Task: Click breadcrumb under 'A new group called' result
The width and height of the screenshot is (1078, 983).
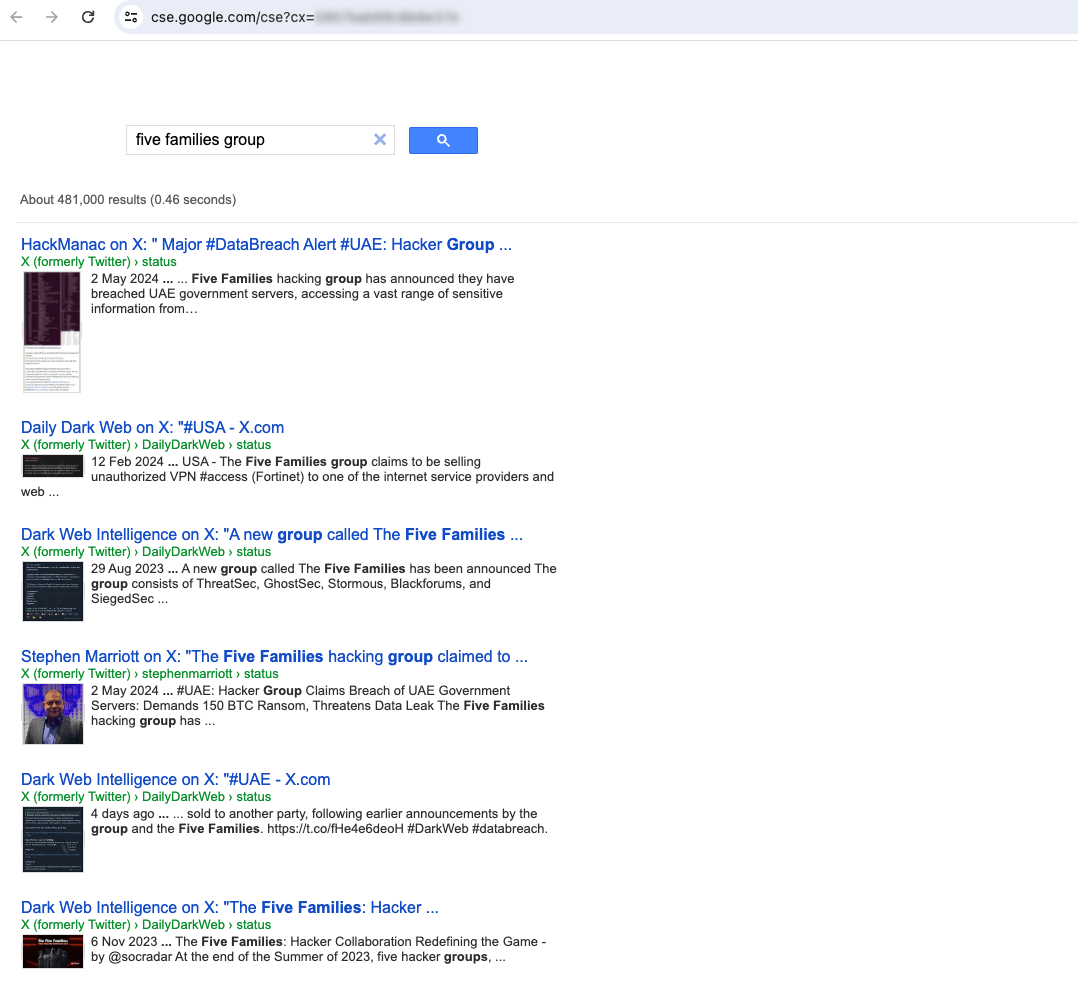Action: click(146, 551)
